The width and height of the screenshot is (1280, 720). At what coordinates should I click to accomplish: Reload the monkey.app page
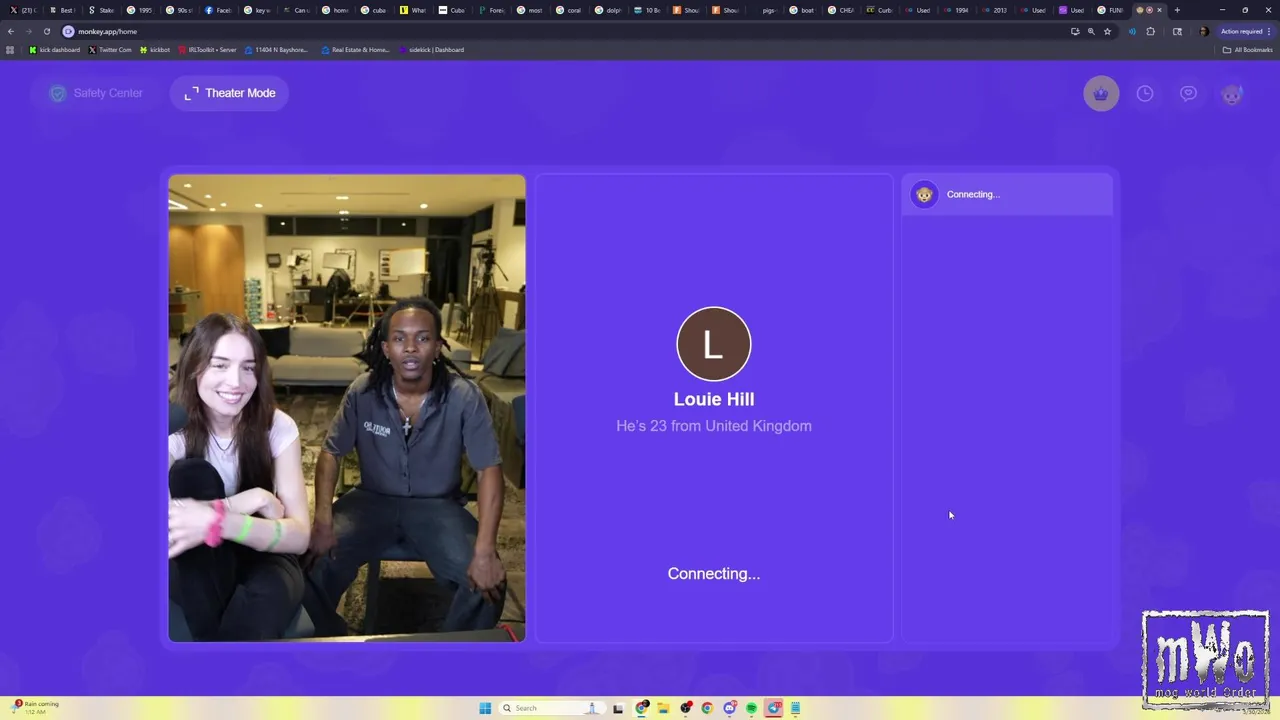tap(46, 31)
